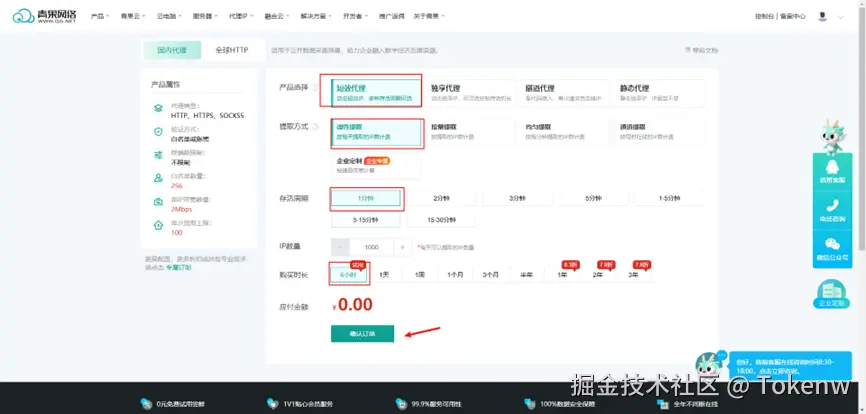
Task: Click the green 确认订单 button
Action: coord(362,334)
